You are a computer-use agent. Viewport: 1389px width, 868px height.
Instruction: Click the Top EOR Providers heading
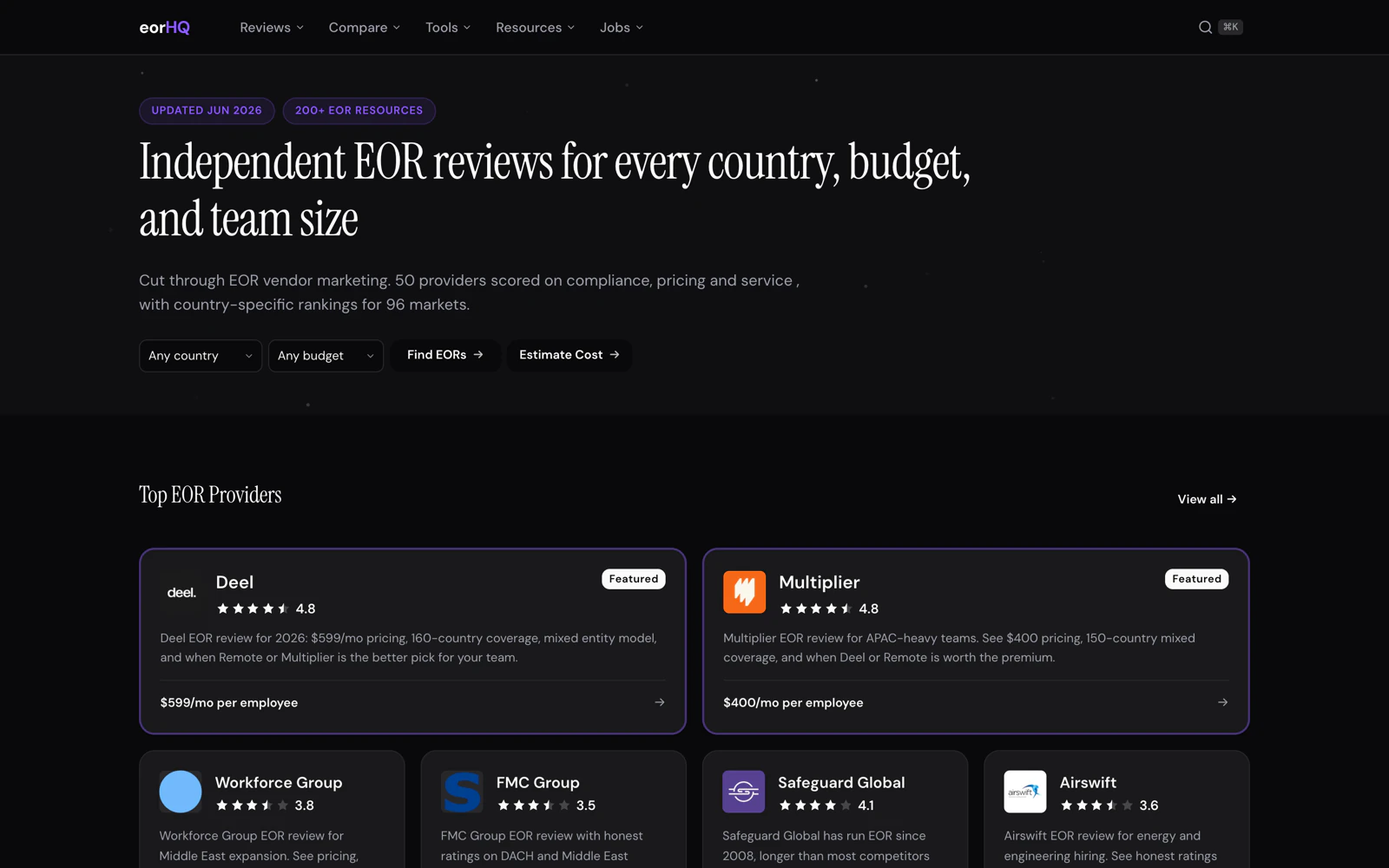tap(210, 495)
